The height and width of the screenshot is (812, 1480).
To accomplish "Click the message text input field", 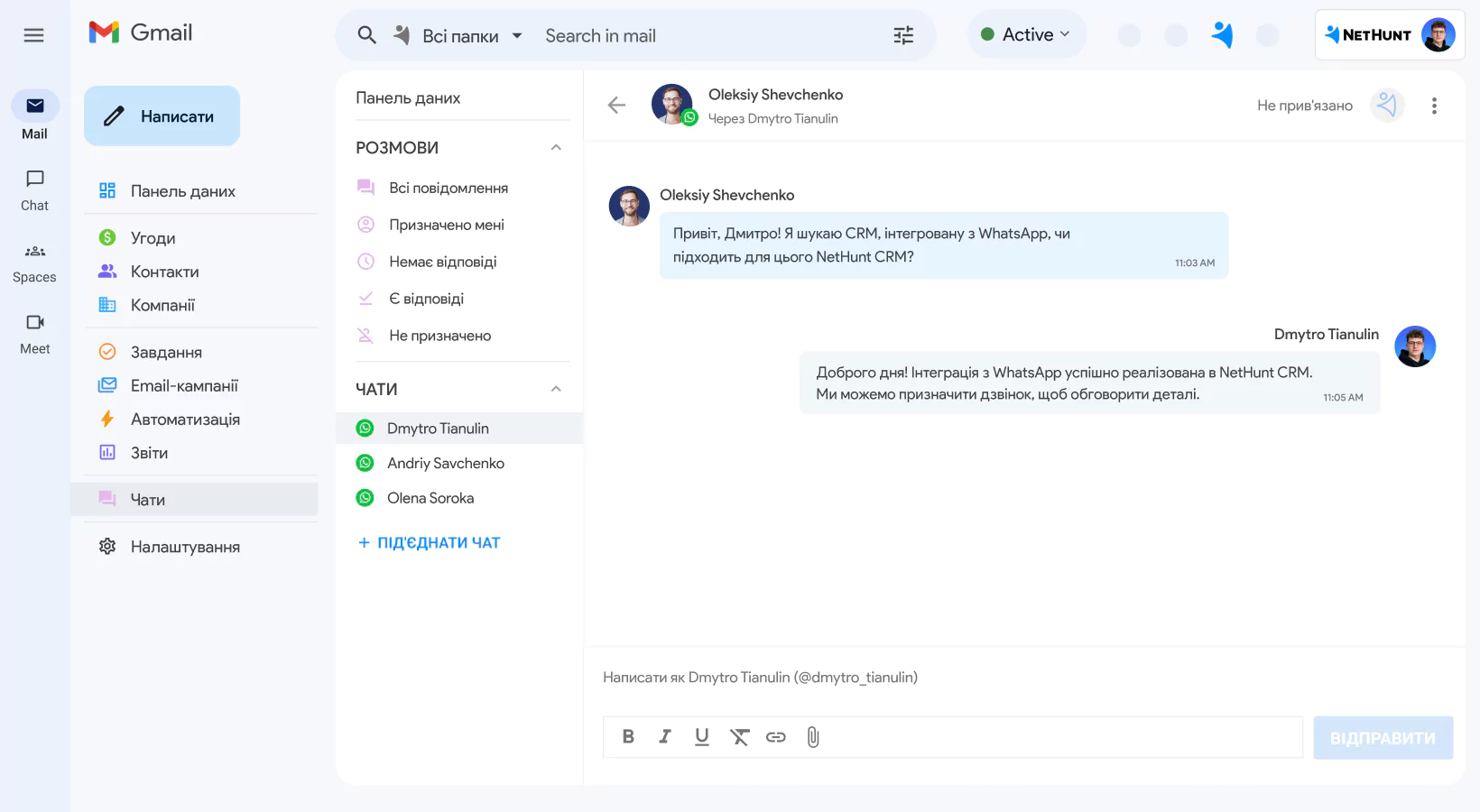I will point(953,737).
